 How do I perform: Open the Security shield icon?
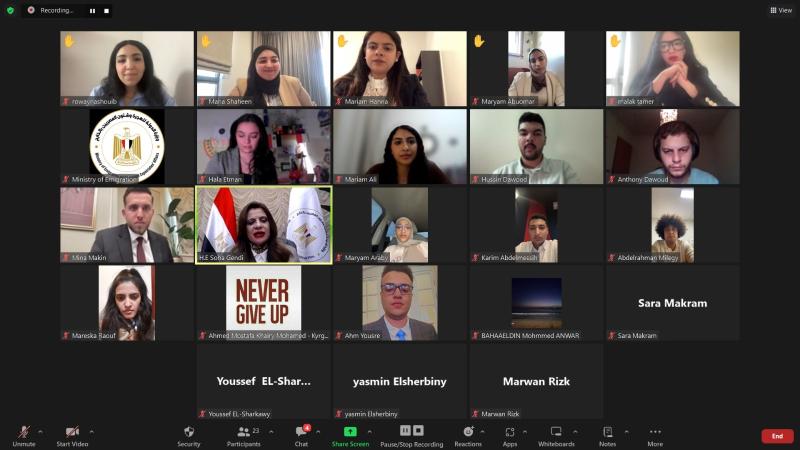click(x=189, y=432)
